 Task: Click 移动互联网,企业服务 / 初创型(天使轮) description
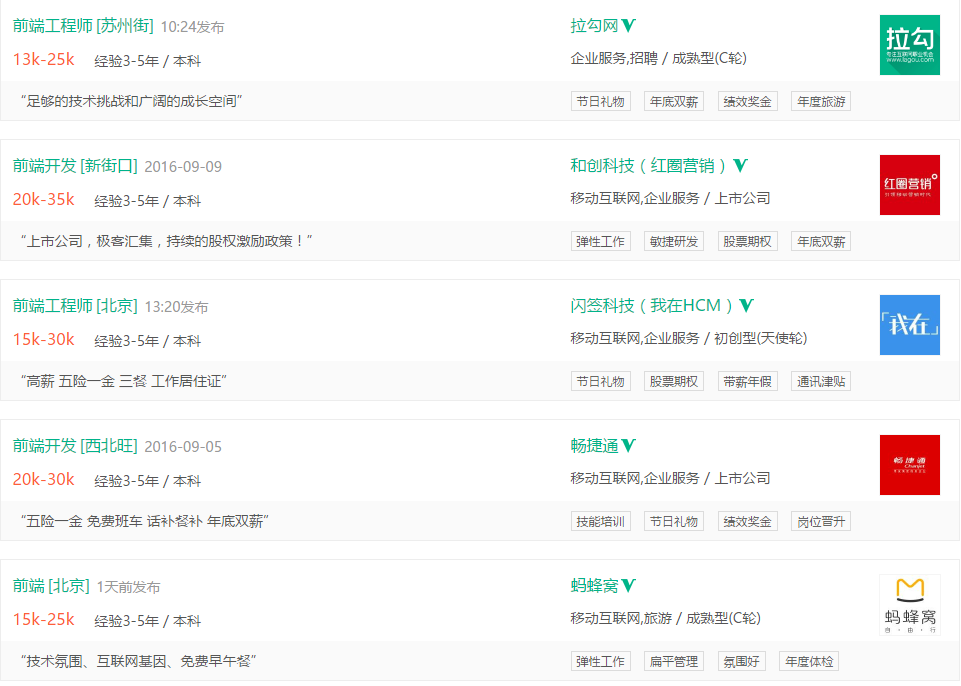[x=688, y=338]
